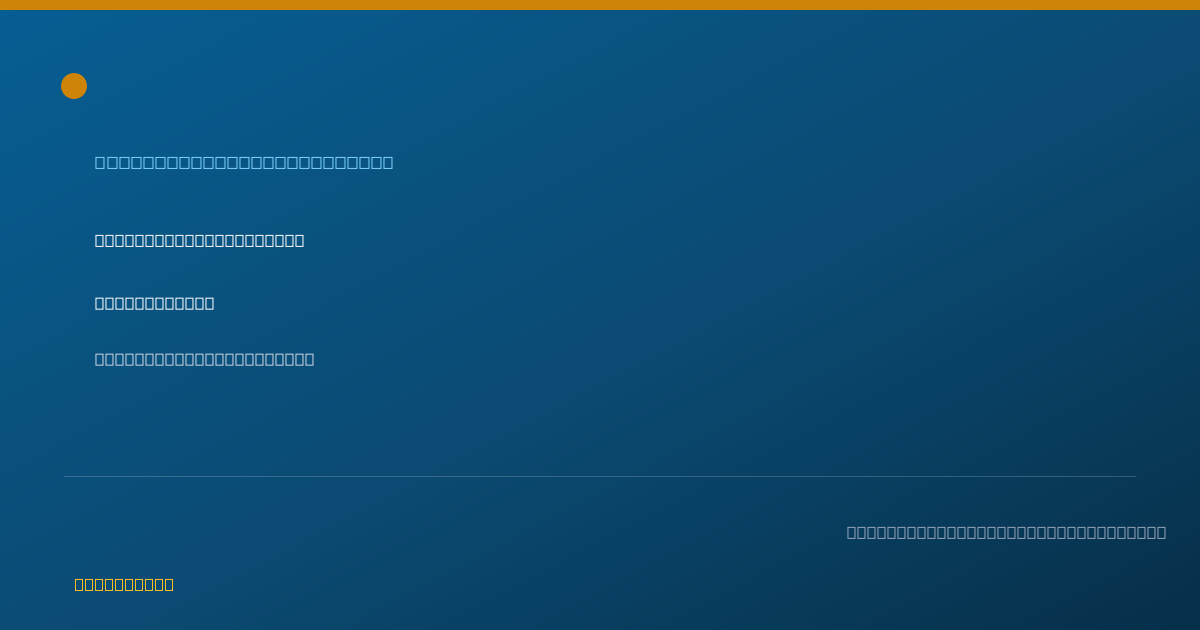Click the thin horizontal divider line
The image size is (1200, 630).
click(600, 476)
